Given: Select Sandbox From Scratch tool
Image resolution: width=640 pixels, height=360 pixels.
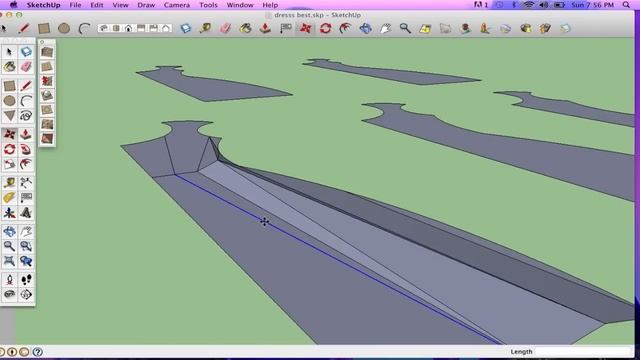Looking at the screenshot, I should click(47, 67).
